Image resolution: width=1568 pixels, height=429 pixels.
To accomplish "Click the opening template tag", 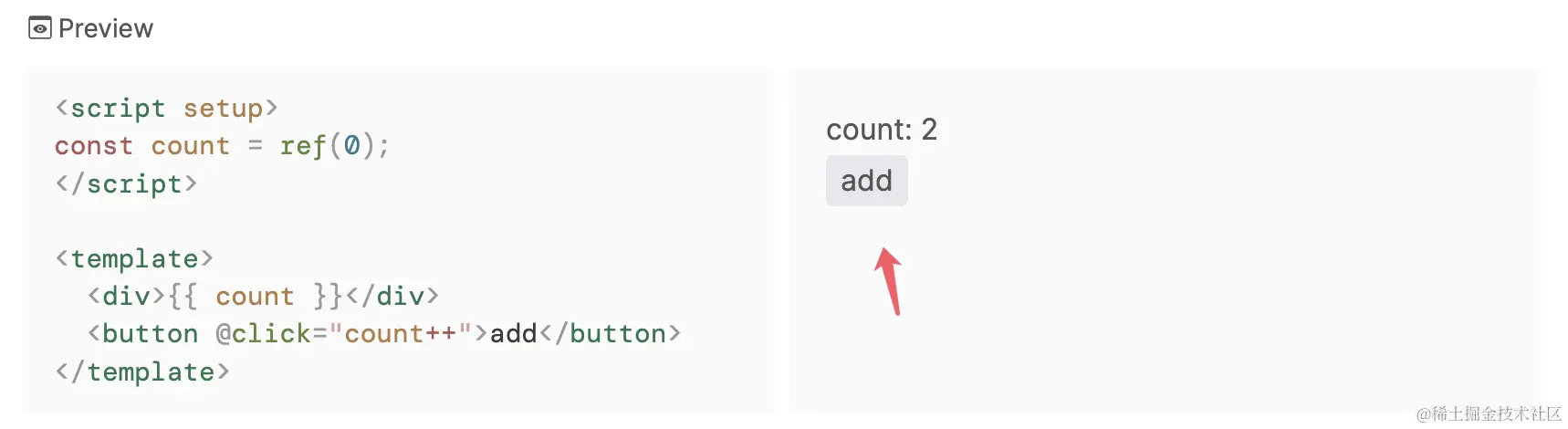I will [134, 258].
